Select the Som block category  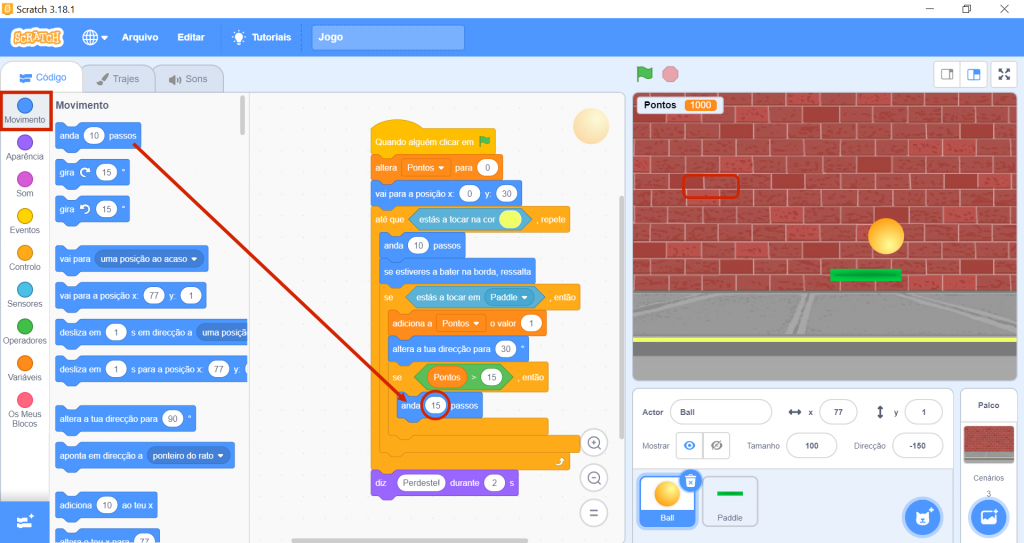coord(25,184)
